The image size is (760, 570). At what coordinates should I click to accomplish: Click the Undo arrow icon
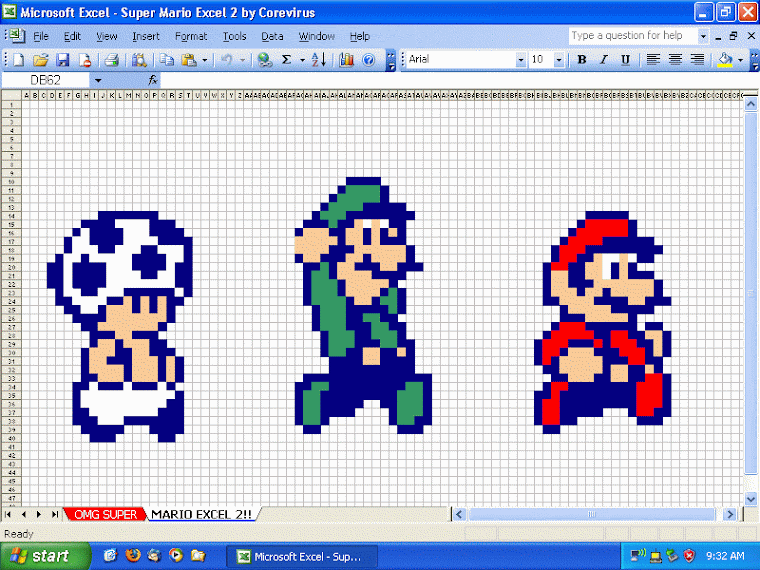(226, 60)
